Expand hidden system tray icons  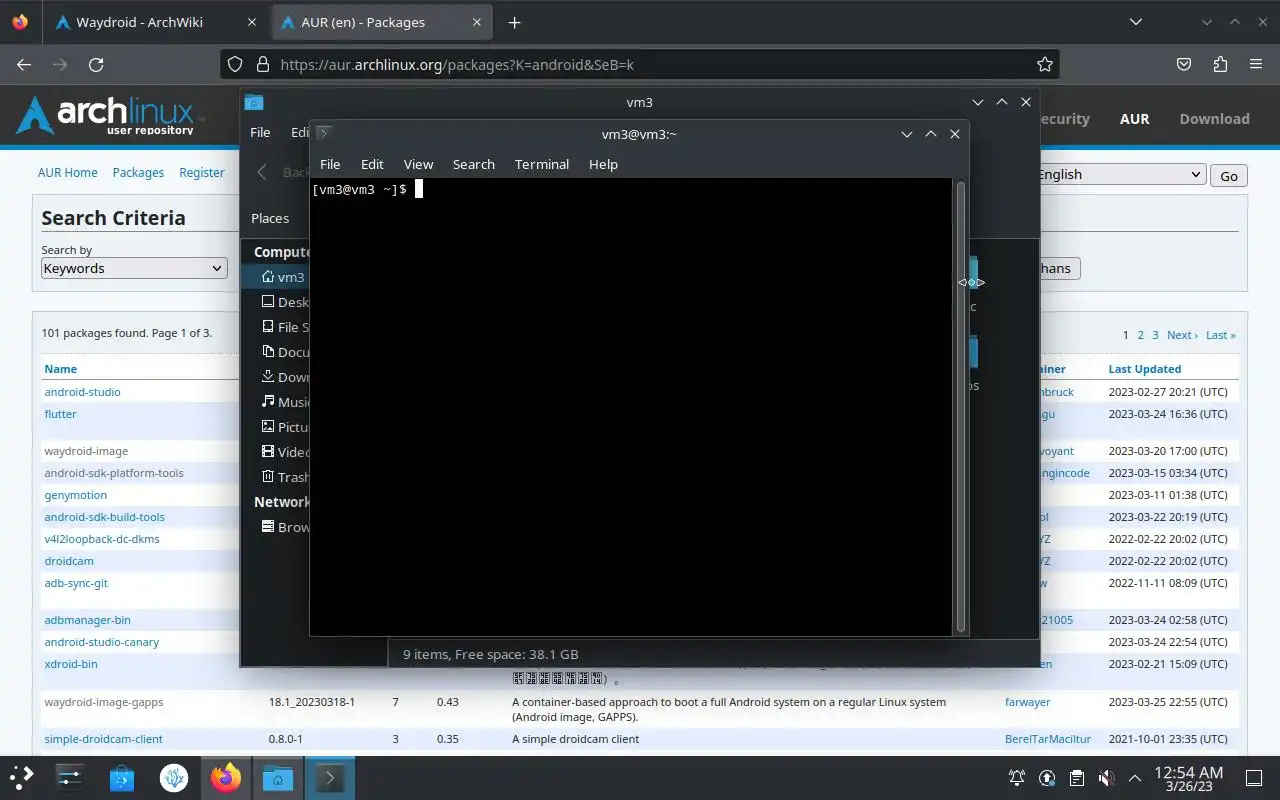[x=1135, y=777]
